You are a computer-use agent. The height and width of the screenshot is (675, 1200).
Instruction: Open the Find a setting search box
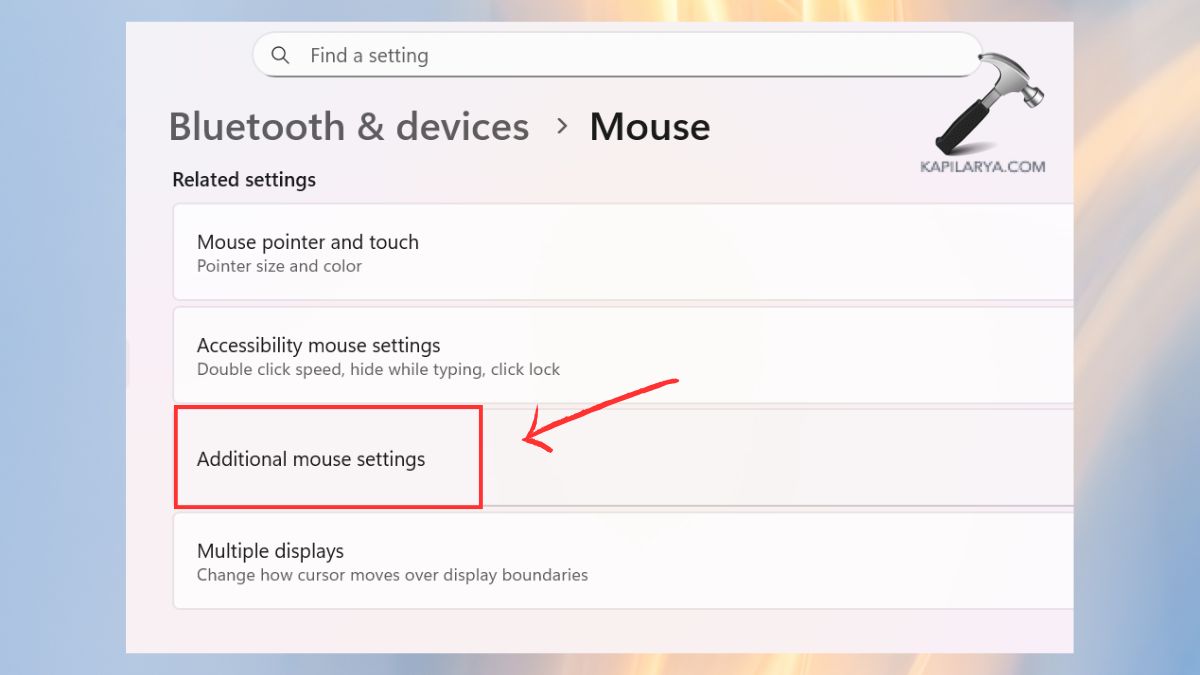click(x=600, y=55)
